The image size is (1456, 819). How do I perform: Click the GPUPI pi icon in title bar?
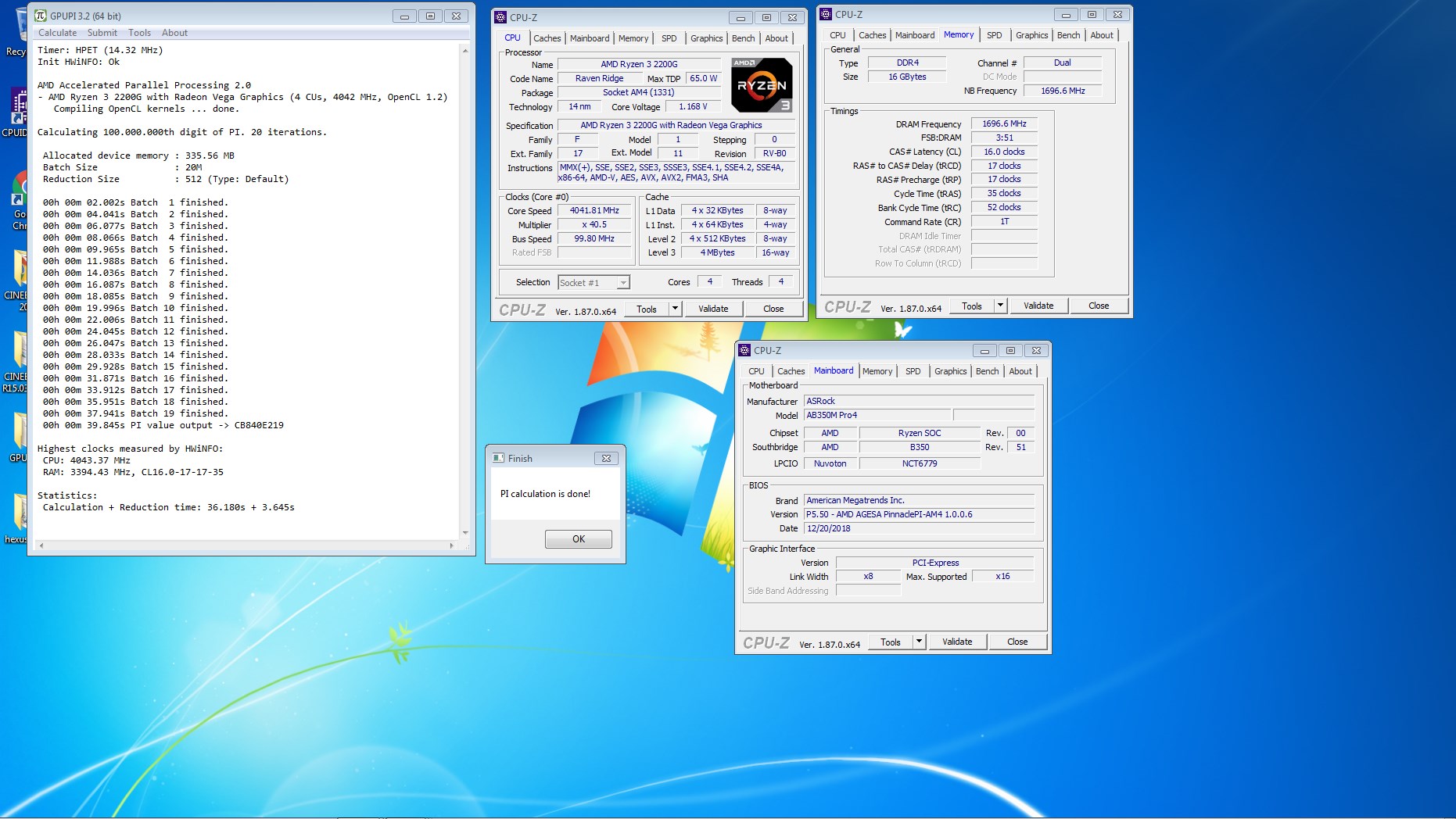click(41, 16)
